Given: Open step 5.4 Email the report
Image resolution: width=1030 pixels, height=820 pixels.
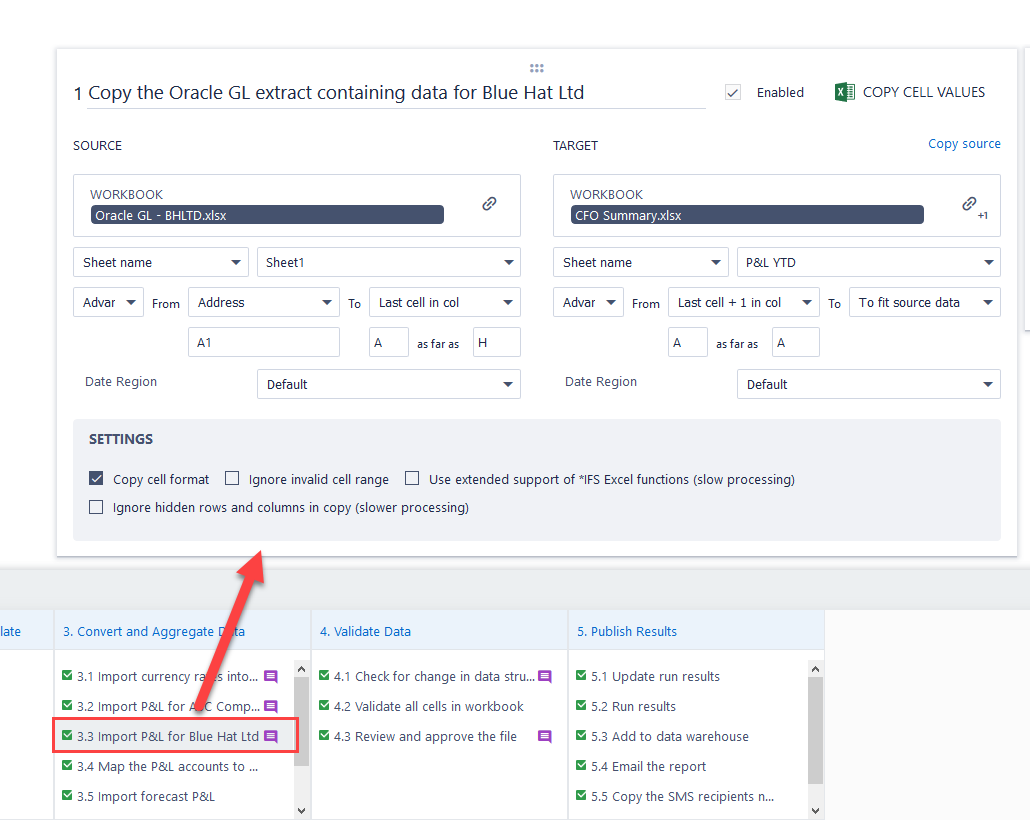Looking at the screenshot, I should (x=658, y=767).
